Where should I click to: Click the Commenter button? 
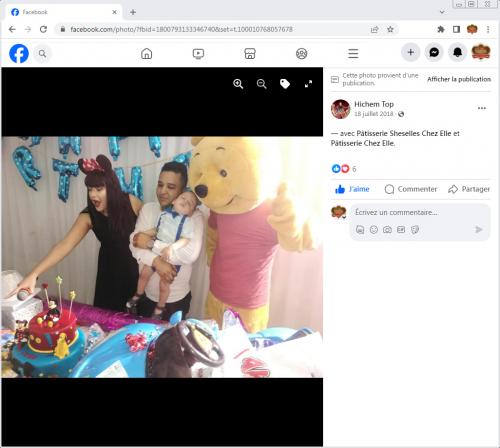(411, 189)
